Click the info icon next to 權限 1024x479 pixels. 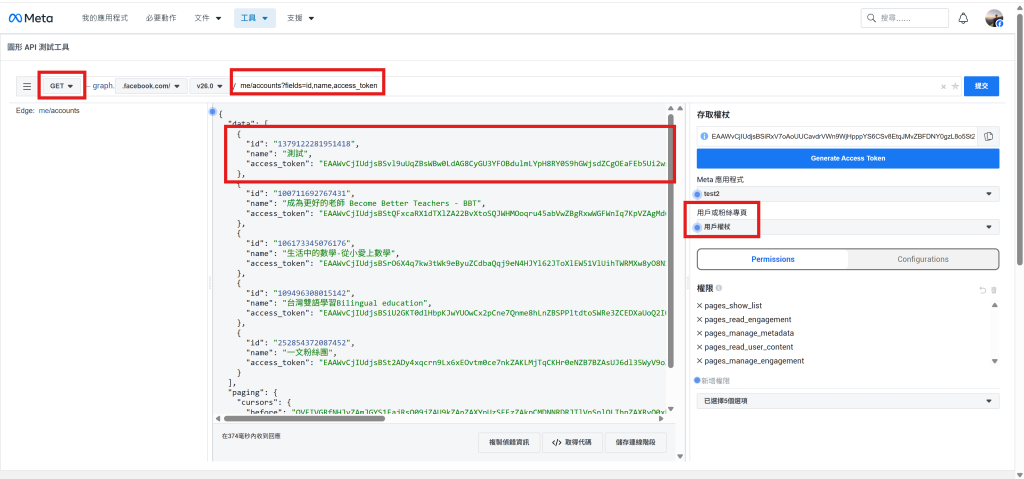[719, 288]
